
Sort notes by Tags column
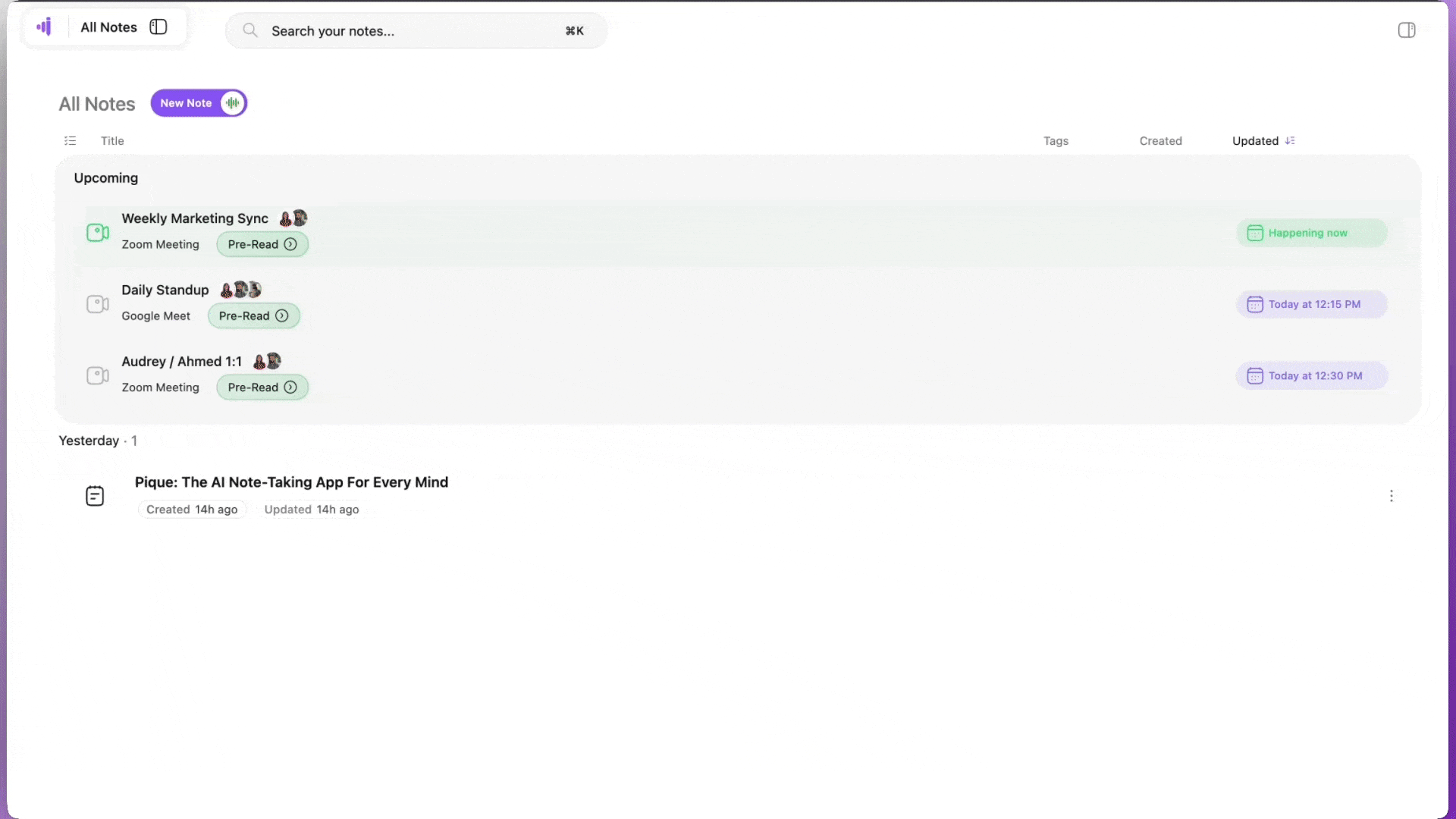click(1055, 141)
